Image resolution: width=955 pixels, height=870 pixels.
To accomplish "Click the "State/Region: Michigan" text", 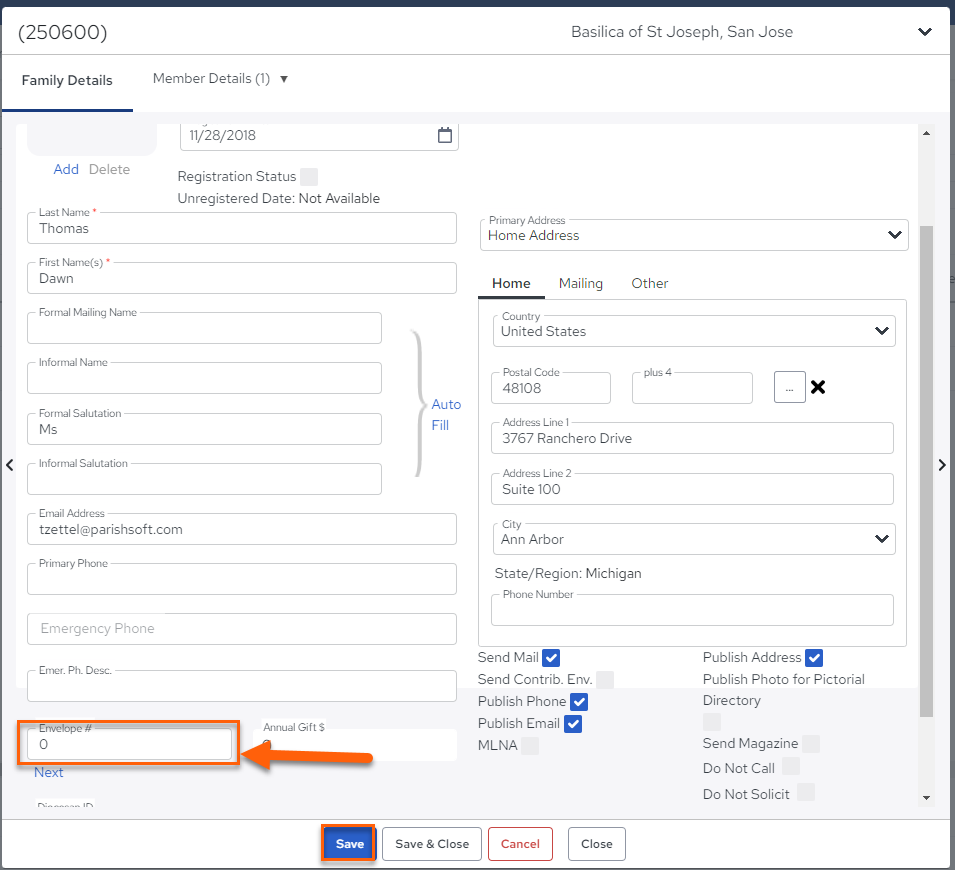I will pyautogui.click(x=568, y=574).
